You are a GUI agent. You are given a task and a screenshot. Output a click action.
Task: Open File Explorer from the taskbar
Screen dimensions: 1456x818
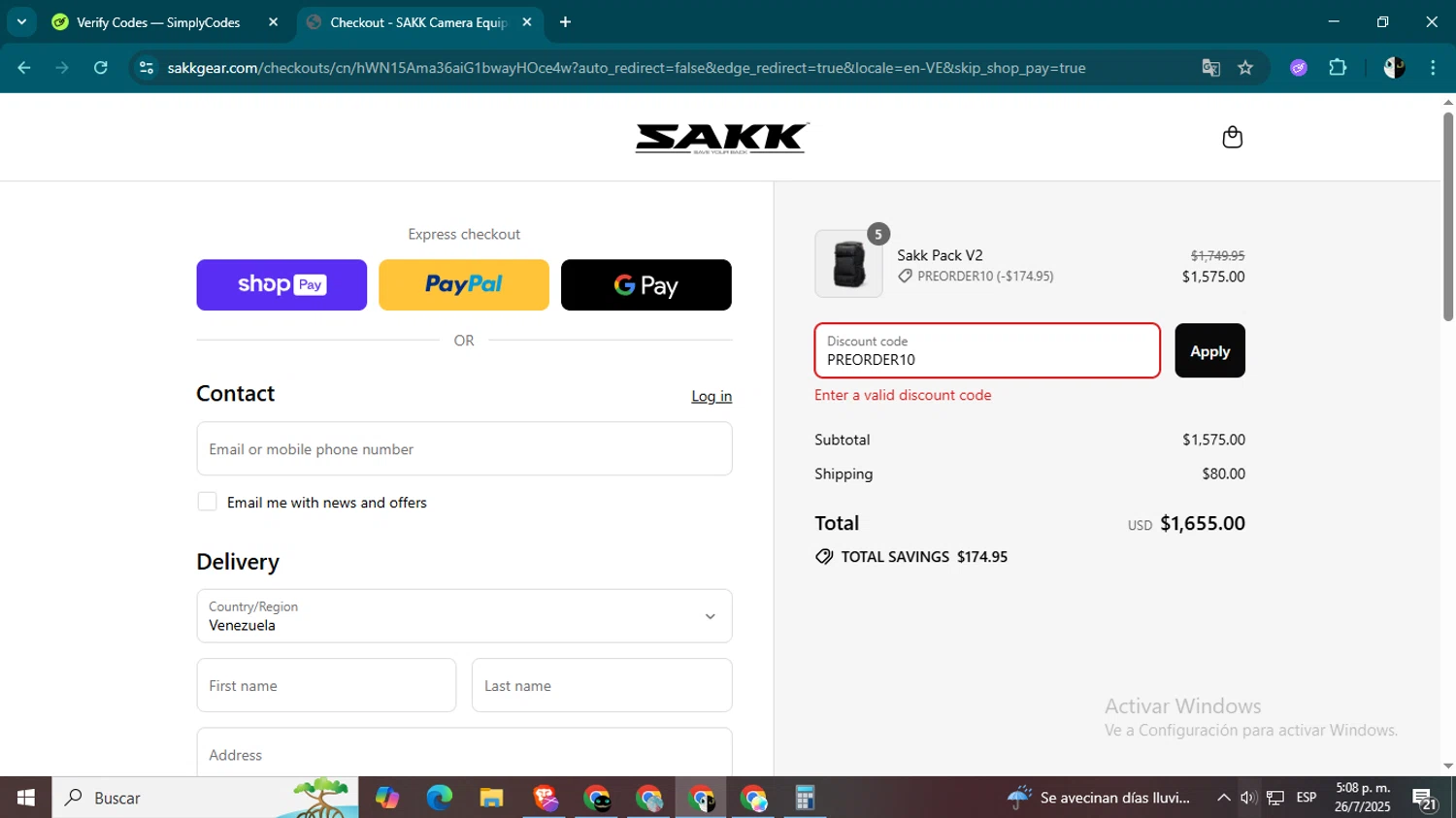click(491, 798)
